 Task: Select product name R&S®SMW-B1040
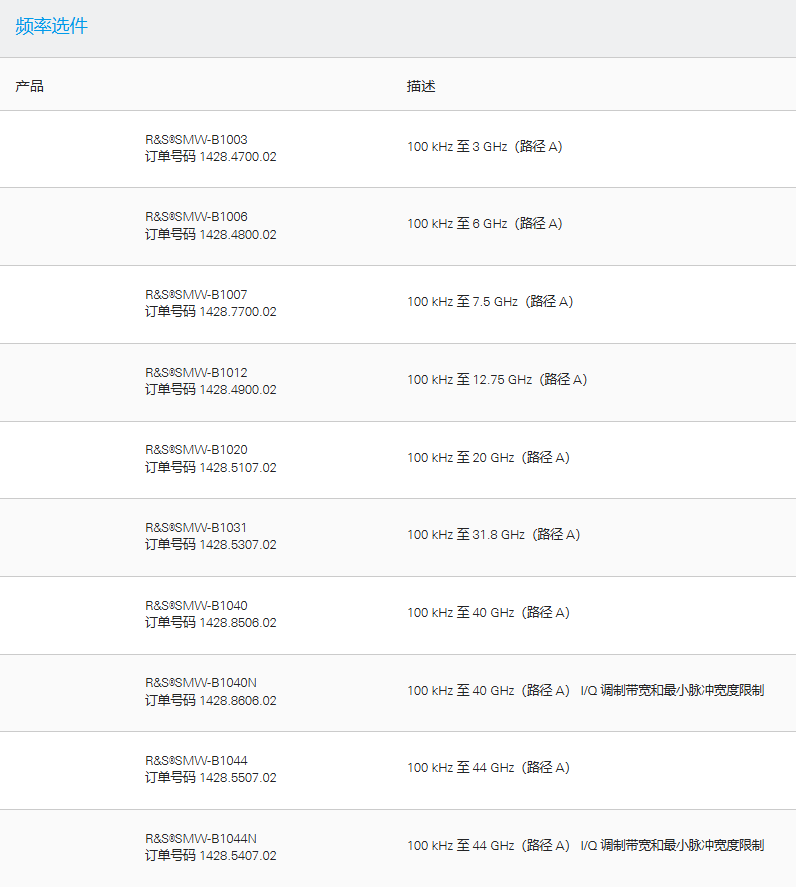coord(196,606)
